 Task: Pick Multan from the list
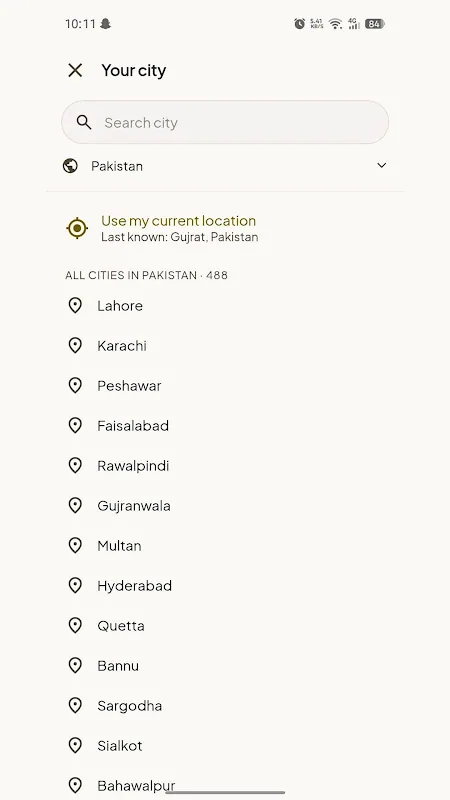coord(225,546)
